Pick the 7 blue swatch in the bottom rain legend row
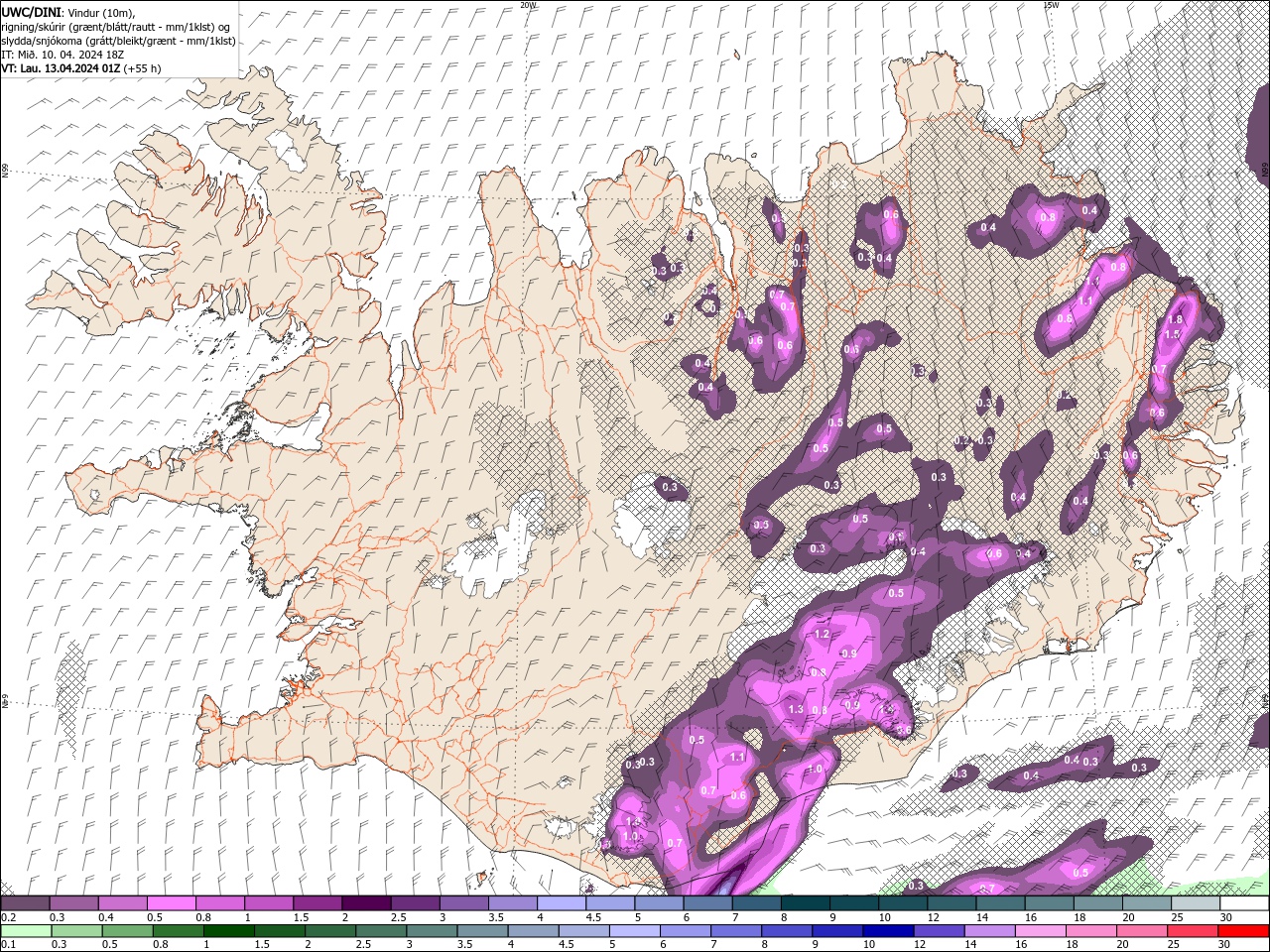The height and width of the screenshot is (952, 1270). pyautogui.click(x=736, y=931)
